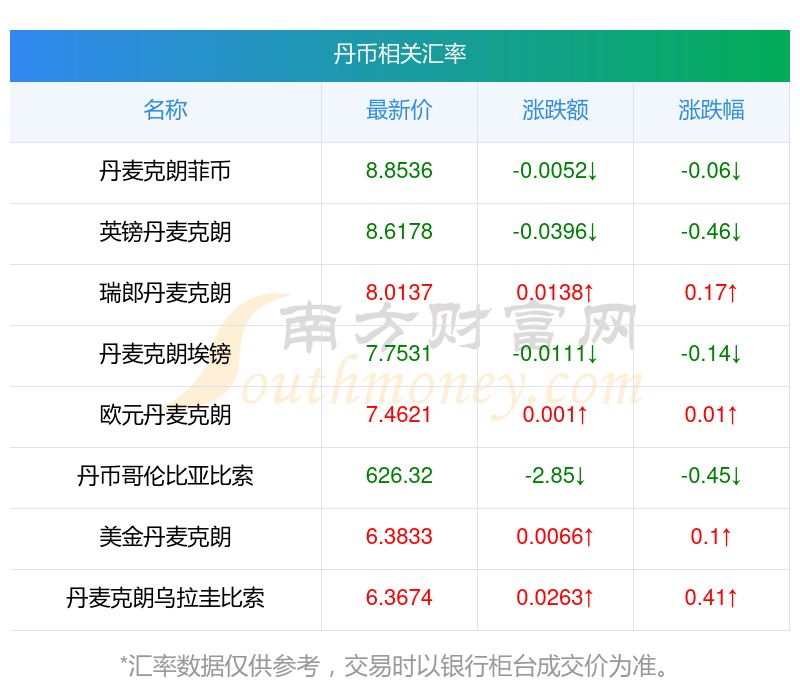
Task: Select the 涨跌幅 column header
Action: [x=711, y=110]
